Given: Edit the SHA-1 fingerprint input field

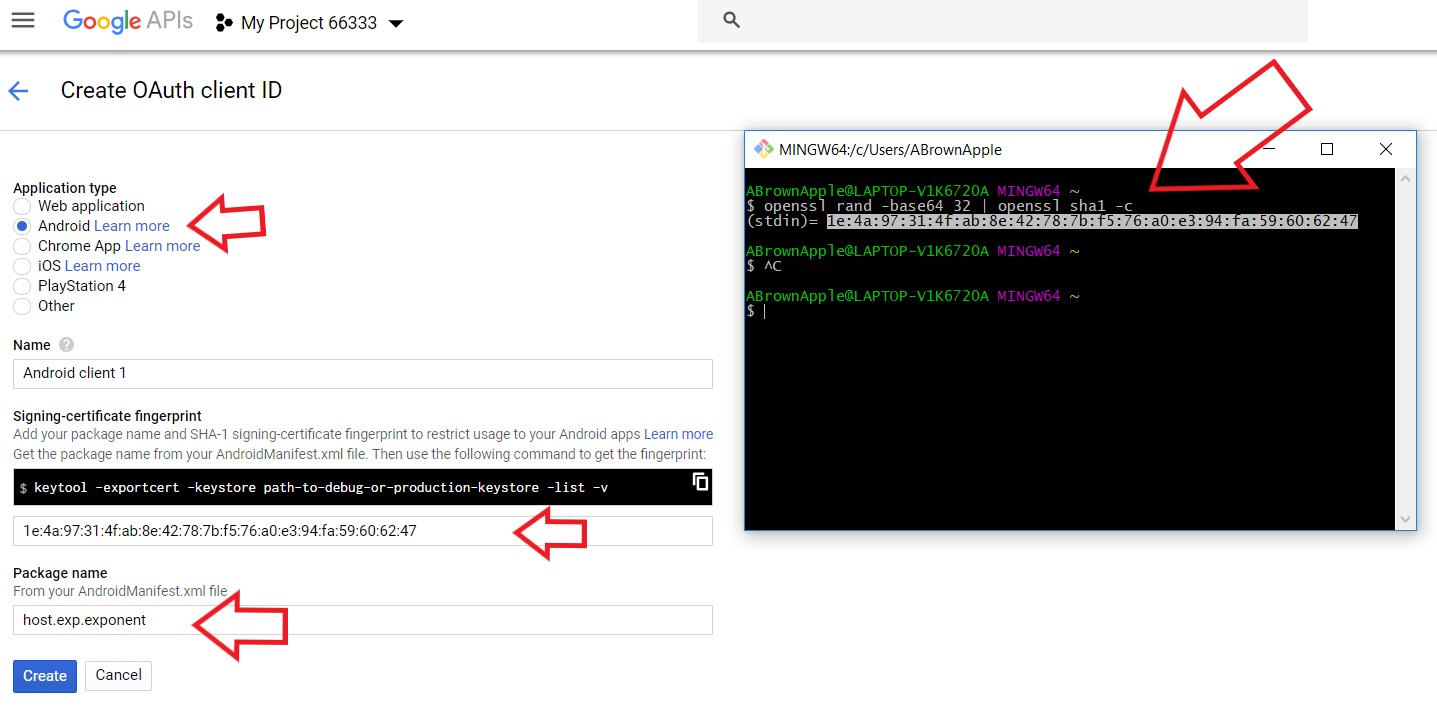Looking at the screenshot, I should click(363, 531).
